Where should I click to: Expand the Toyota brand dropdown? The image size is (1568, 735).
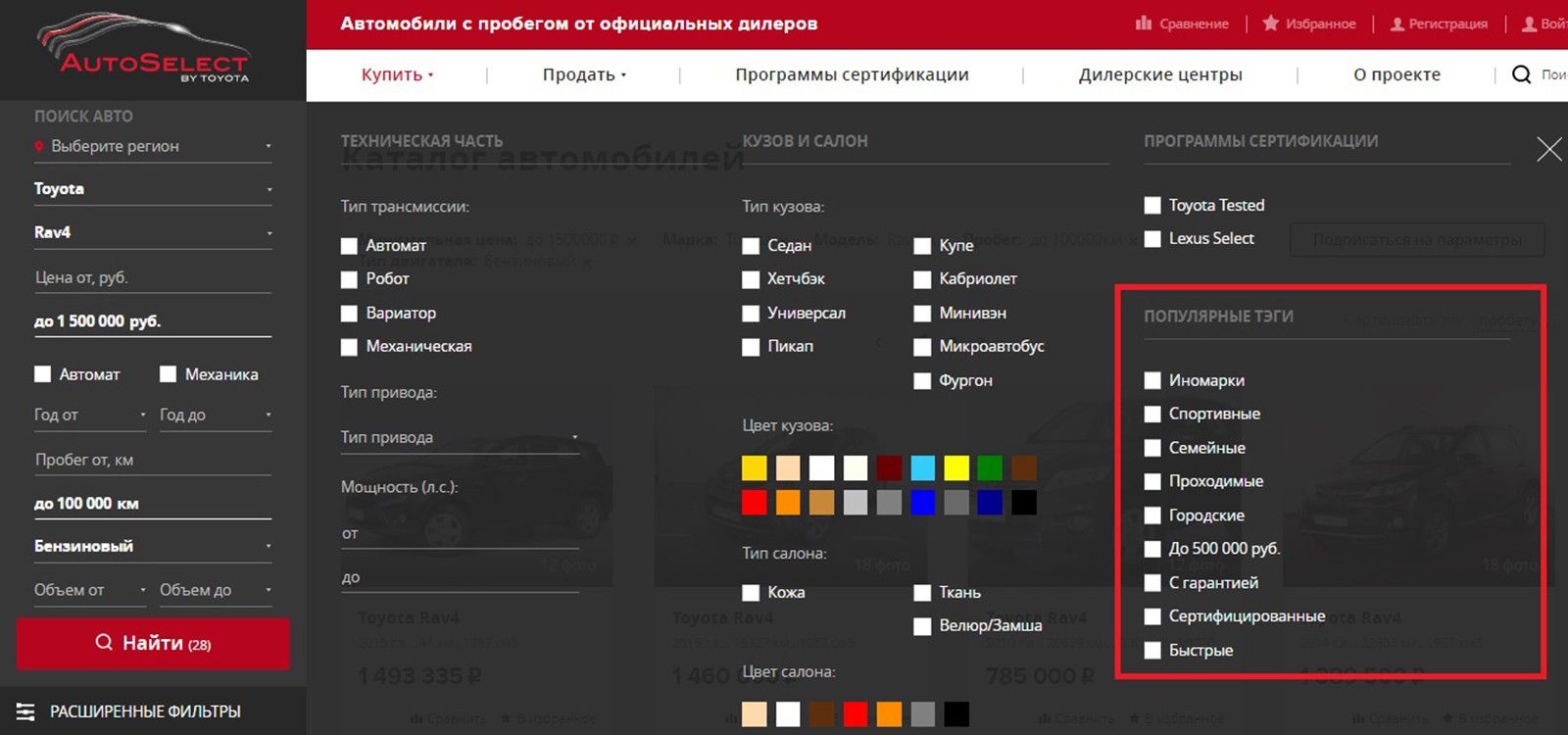click(153, 189)
